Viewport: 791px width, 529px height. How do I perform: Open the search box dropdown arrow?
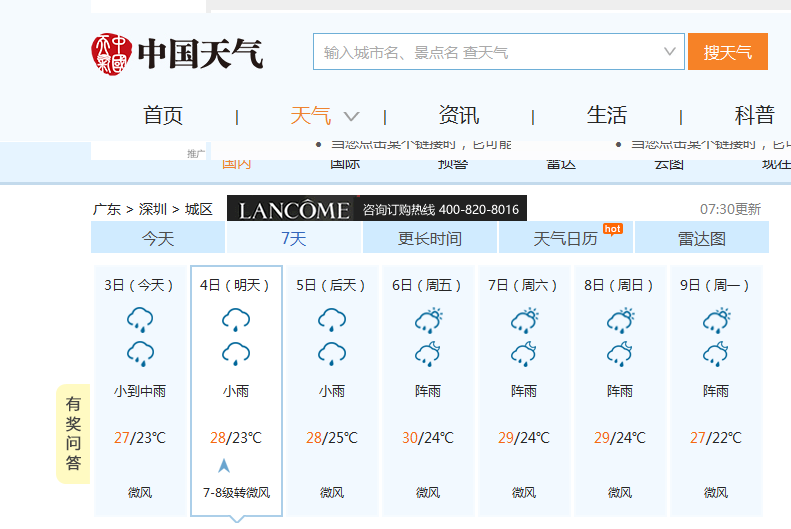click(670, 51)
